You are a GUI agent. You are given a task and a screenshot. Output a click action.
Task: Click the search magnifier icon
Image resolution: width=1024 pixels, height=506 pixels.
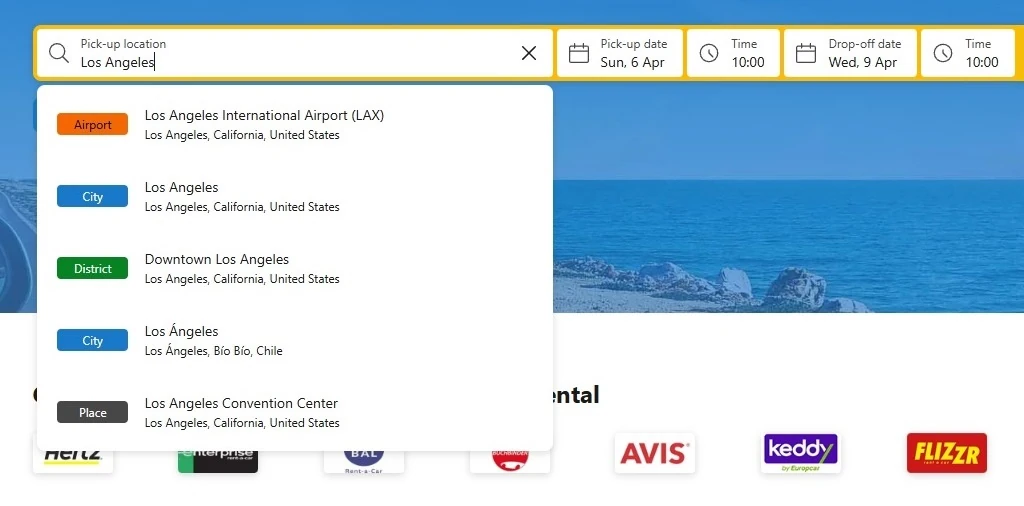[59, 53]
